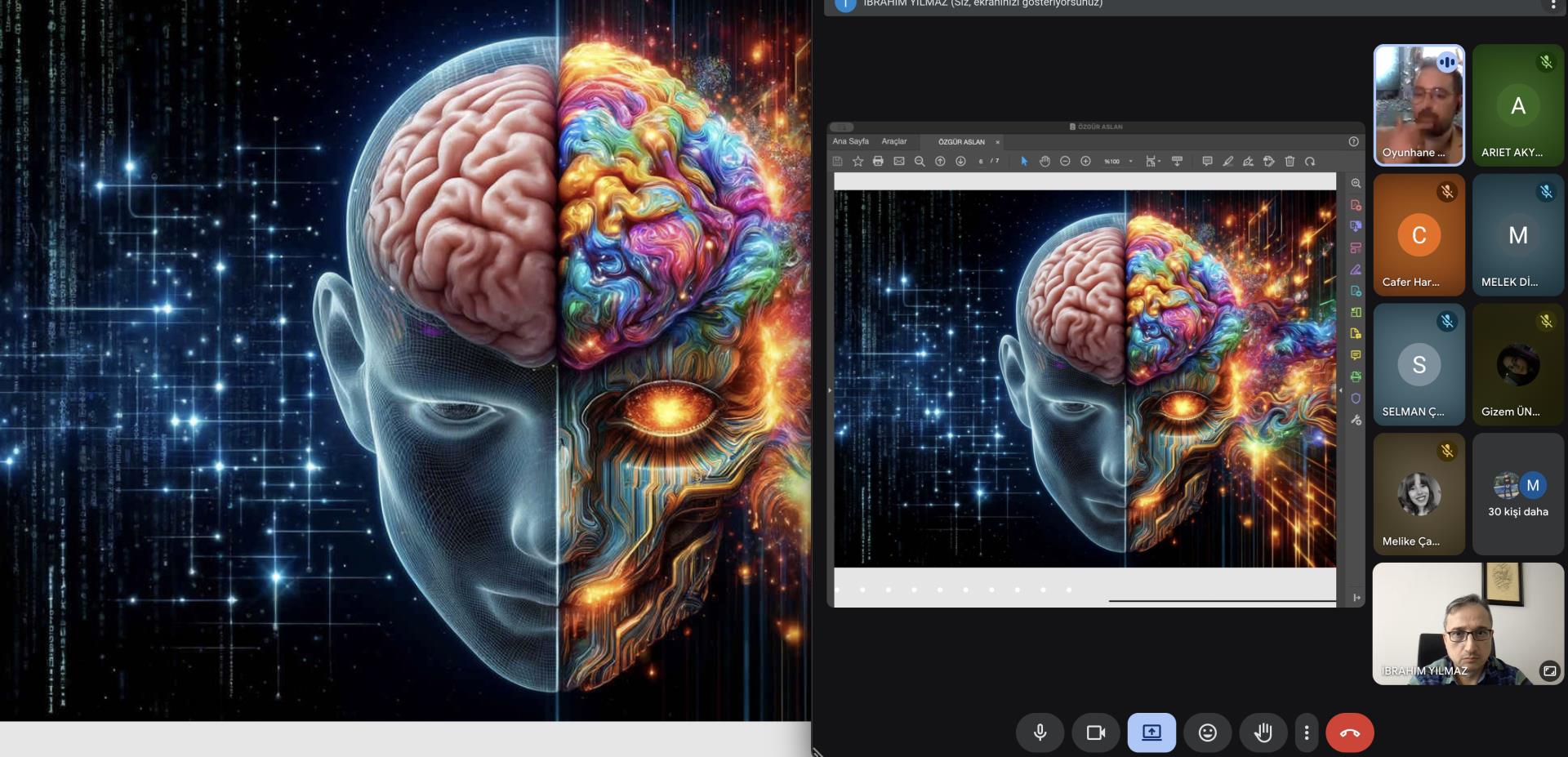Viewport: 1568px width, 757px height.
Task: Select the hand pan tool
Action: (x=1045, y=162)
